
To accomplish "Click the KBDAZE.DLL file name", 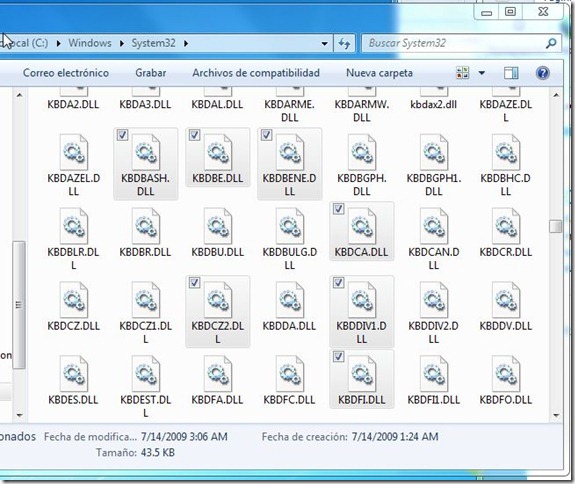I will pyautogui.click(x=506, y=111).
